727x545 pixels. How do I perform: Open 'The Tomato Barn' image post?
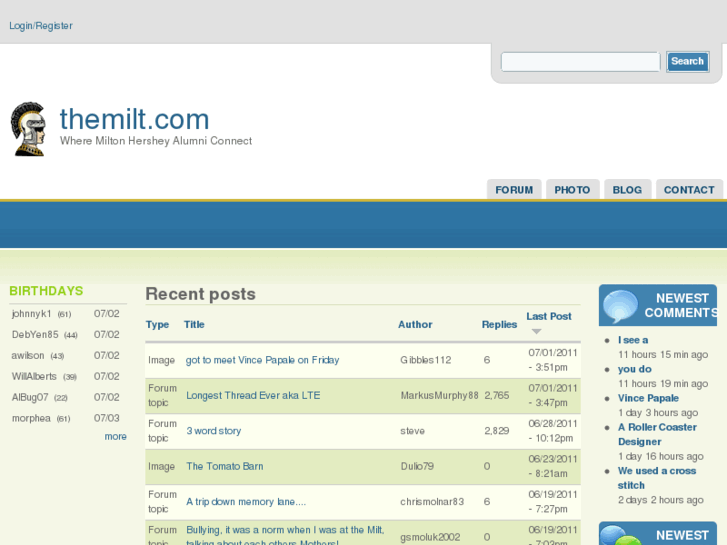pyautogui.click(x=224, y=466)
